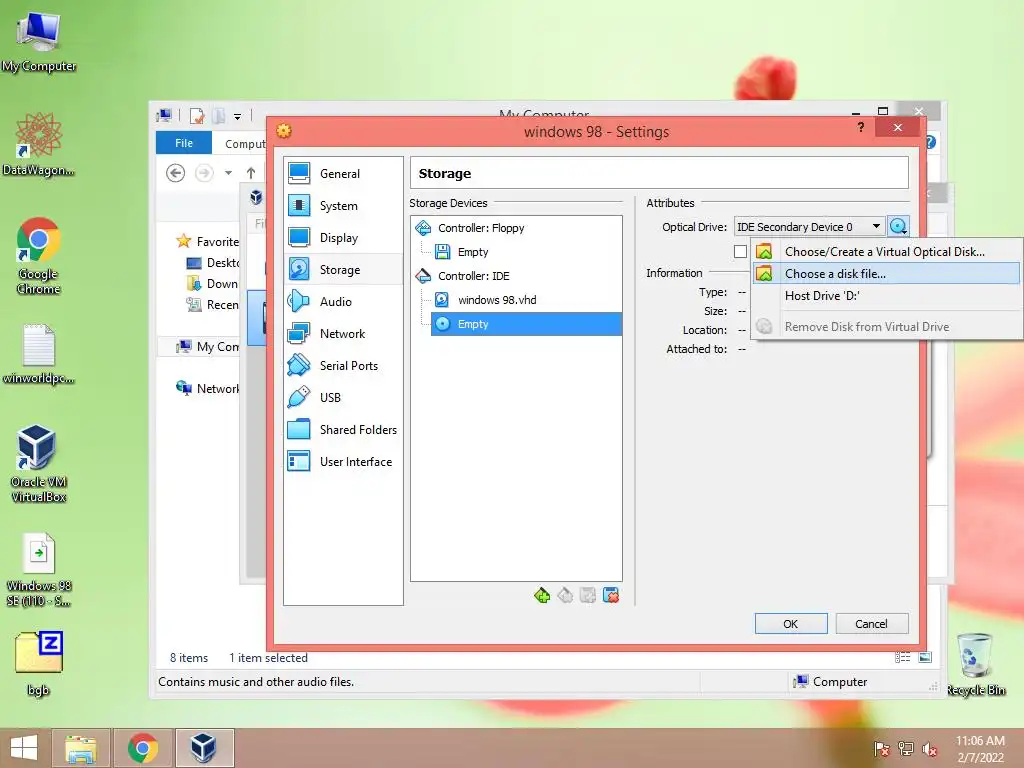This screenshot has height=768, width=1024.
Task: Open My Computer desktop icon
Action: (x=39, y=42)
